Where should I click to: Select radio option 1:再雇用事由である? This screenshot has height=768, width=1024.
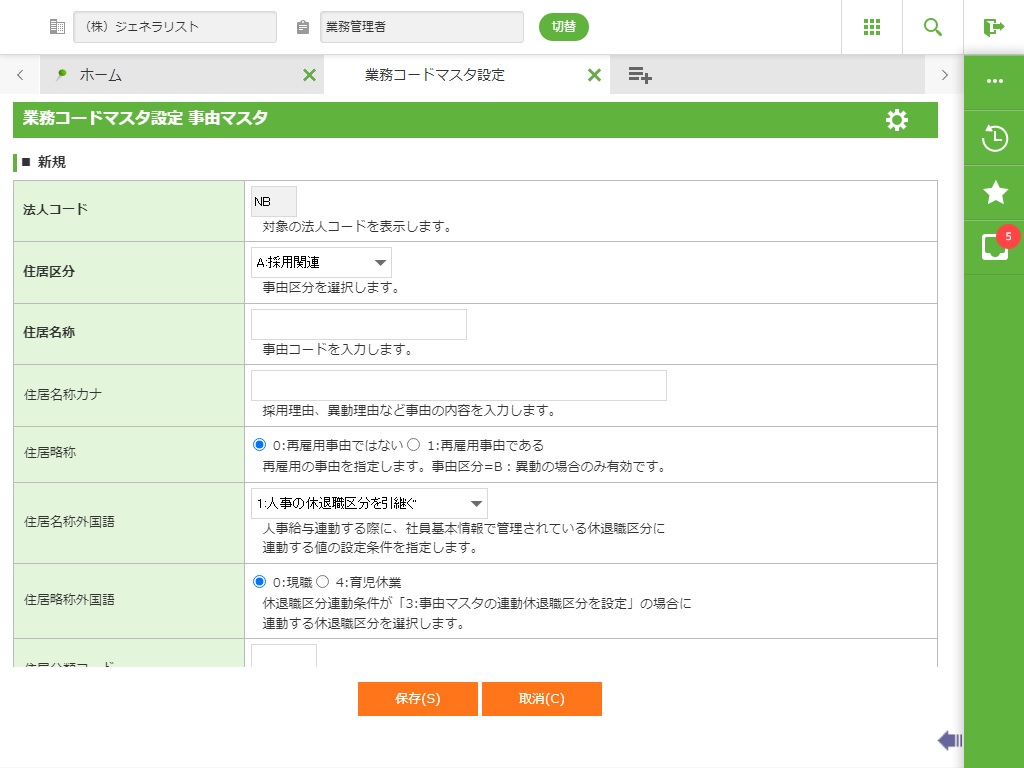413,445
